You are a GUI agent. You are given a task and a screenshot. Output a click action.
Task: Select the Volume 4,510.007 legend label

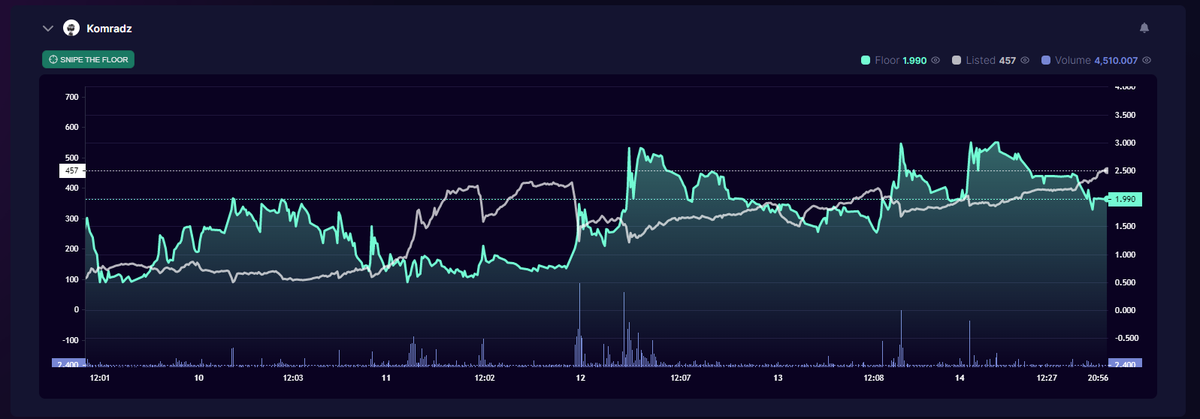(x=1096, y=60)
